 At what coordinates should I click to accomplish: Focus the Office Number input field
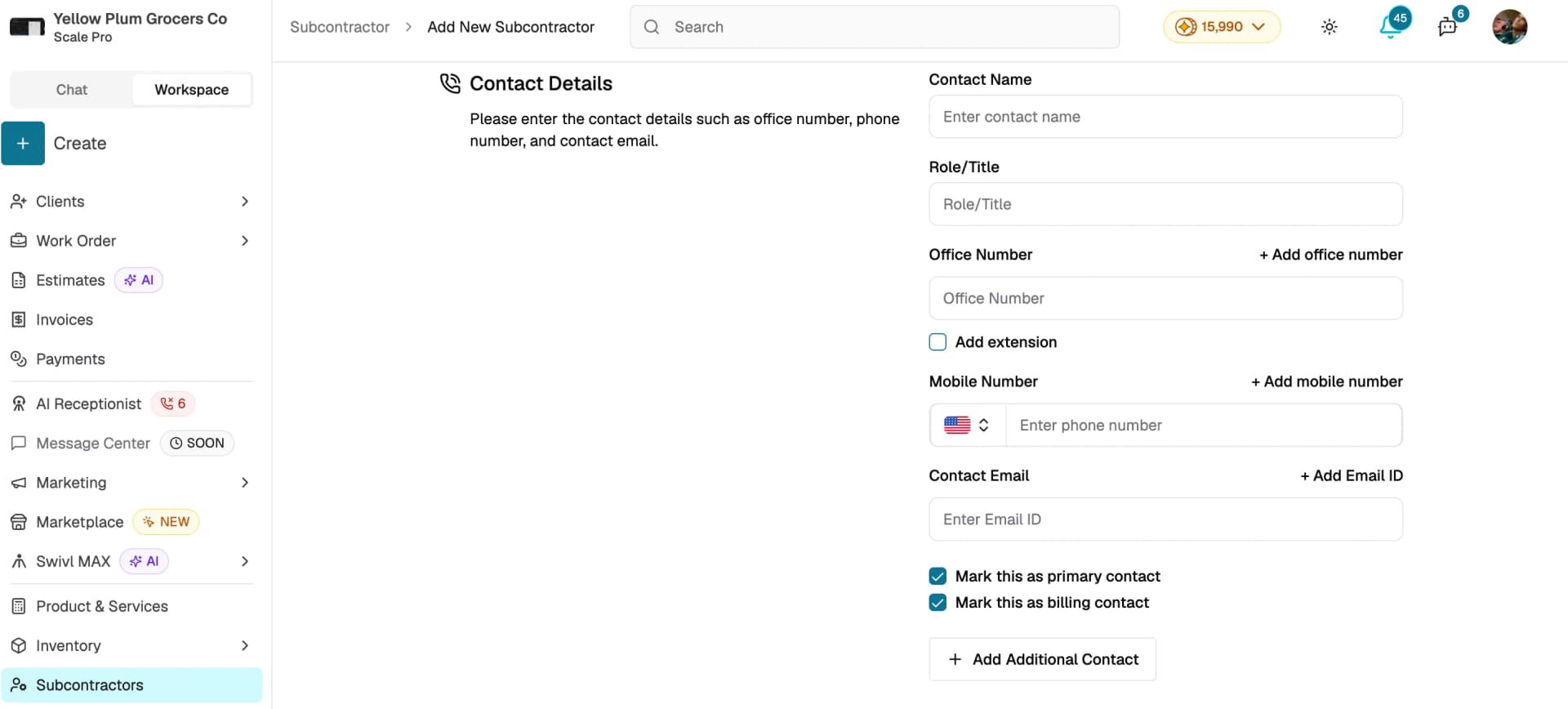pos(1165,298)
